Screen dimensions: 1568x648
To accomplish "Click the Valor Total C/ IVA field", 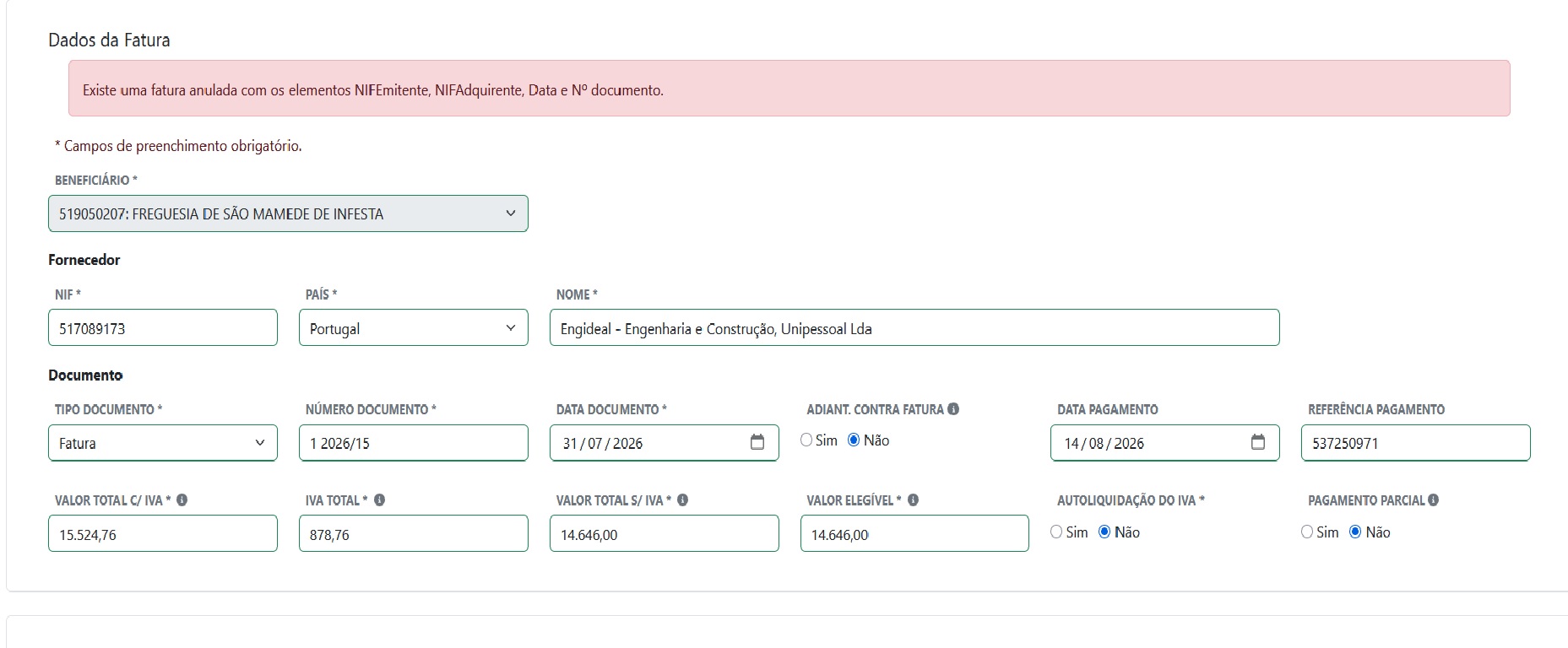I will 163,533.
